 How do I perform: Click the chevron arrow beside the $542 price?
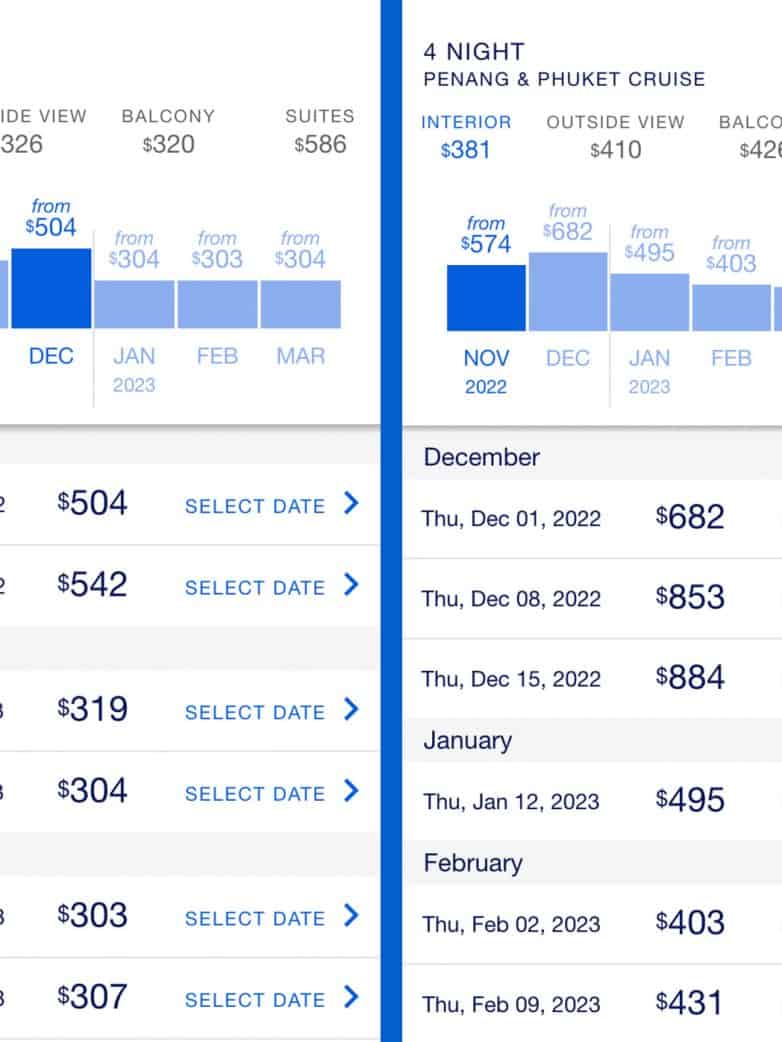pyautogui.click(x=351, y=585)
